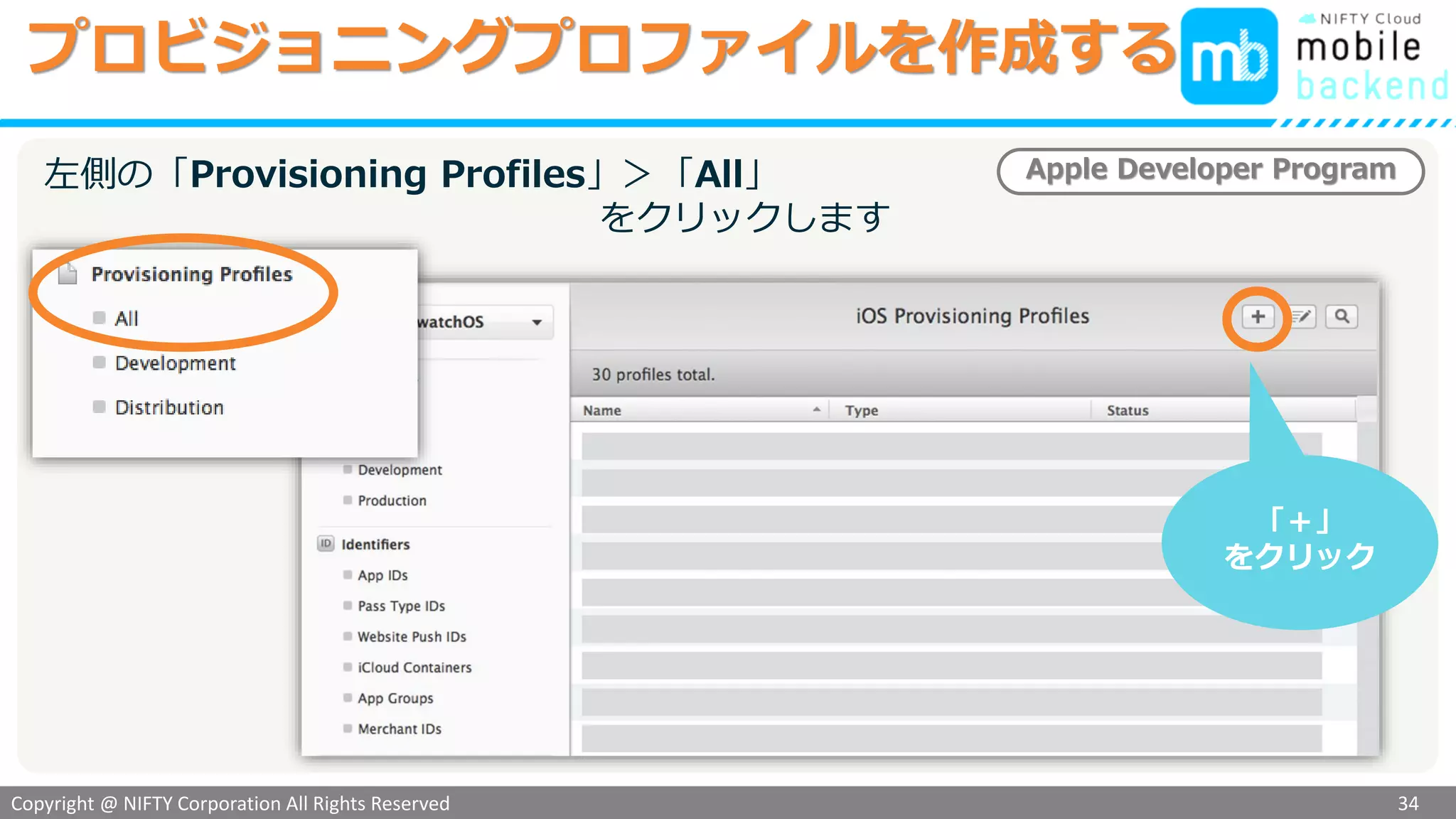The image size is (1456, 819).
Task: Click the iOS Provisioning Profiles title
Action: tap(973, 316)
